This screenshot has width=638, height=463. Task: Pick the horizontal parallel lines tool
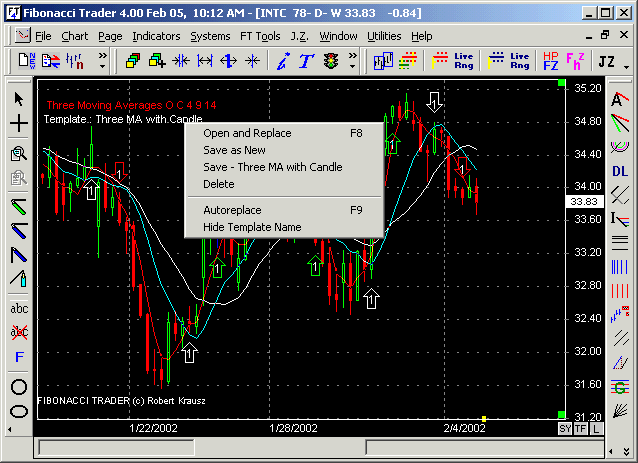coord(620,243)
